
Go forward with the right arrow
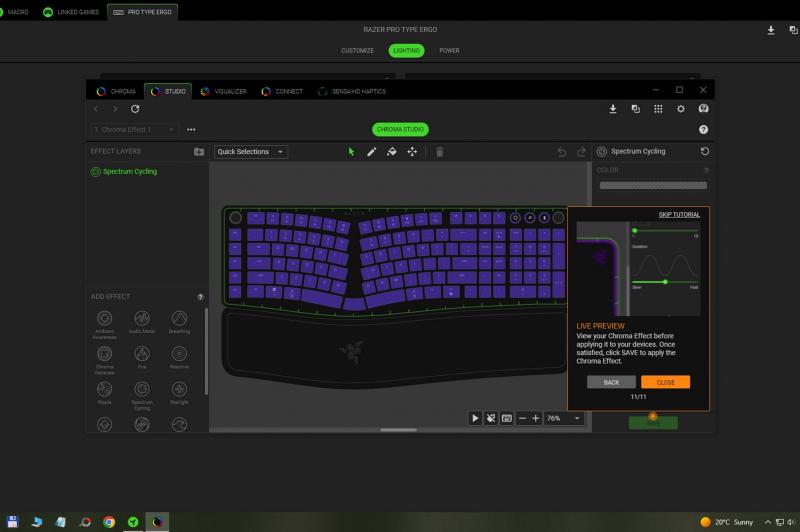[x=115, y=109]
